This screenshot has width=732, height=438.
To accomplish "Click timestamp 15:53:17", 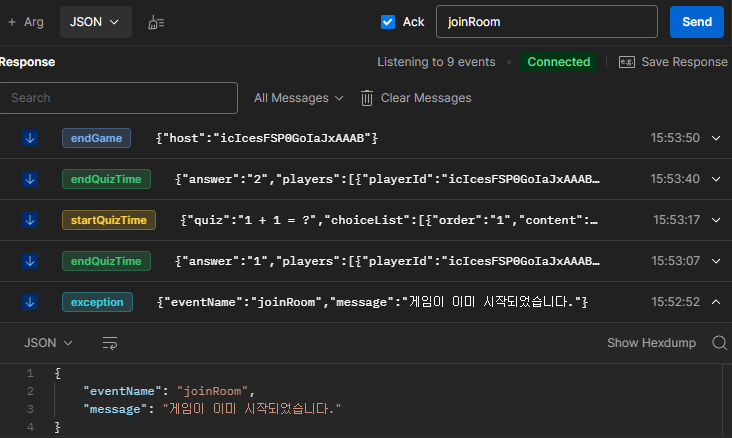I will point(676,220).
